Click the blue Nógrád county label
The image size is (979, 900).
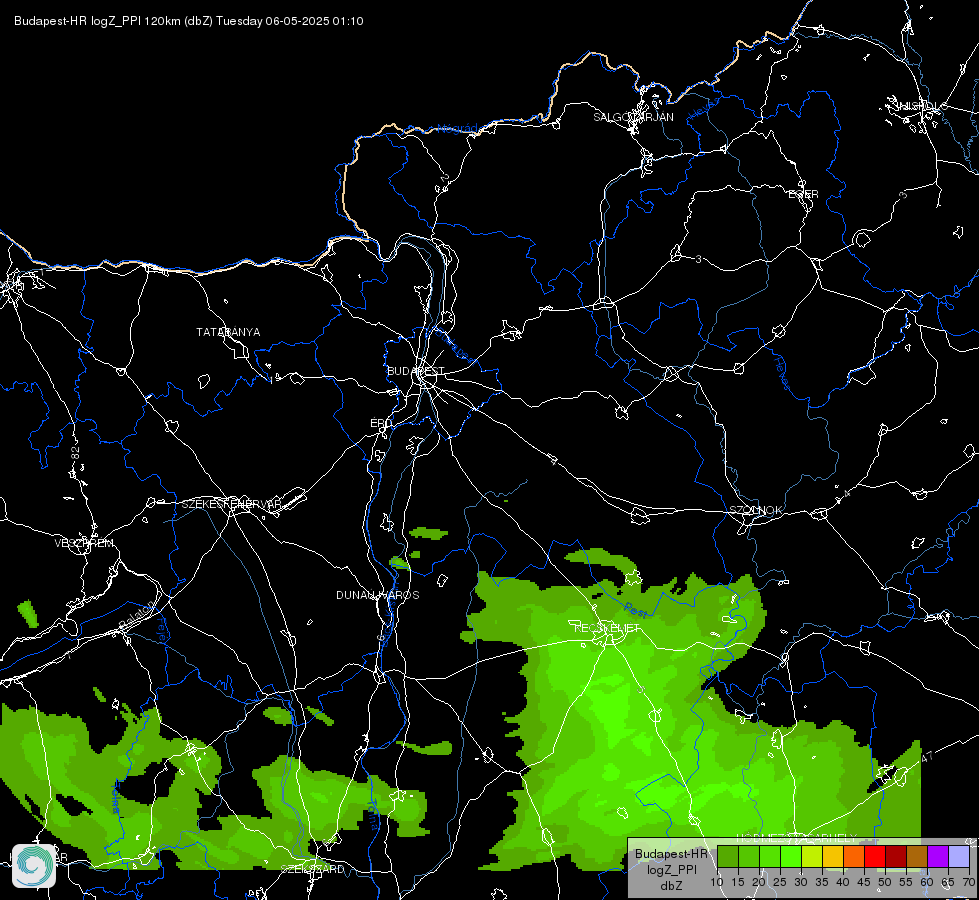(457, 129)
